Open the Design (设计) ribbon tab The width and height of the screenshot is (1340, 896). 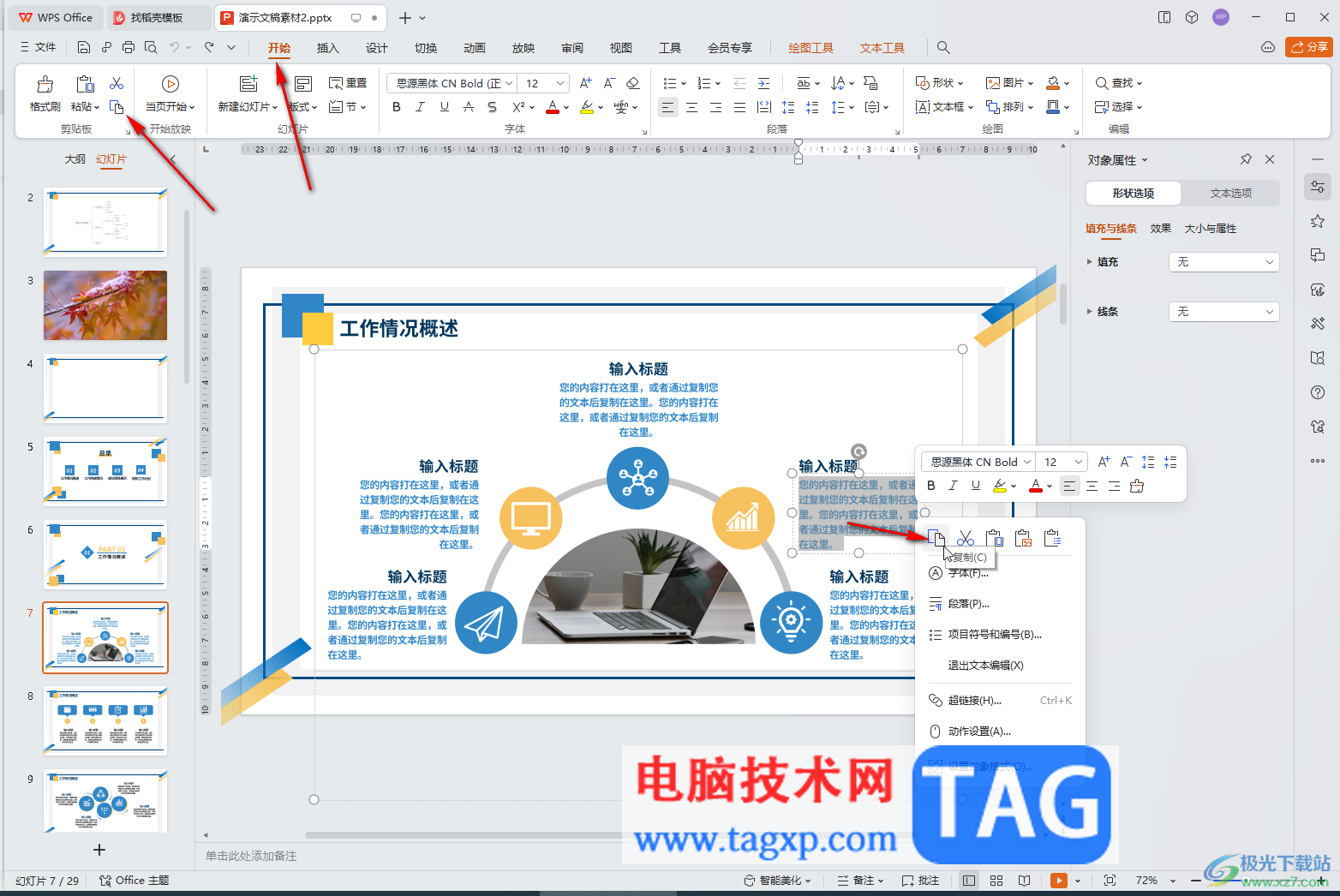click(x=376, y=48)
